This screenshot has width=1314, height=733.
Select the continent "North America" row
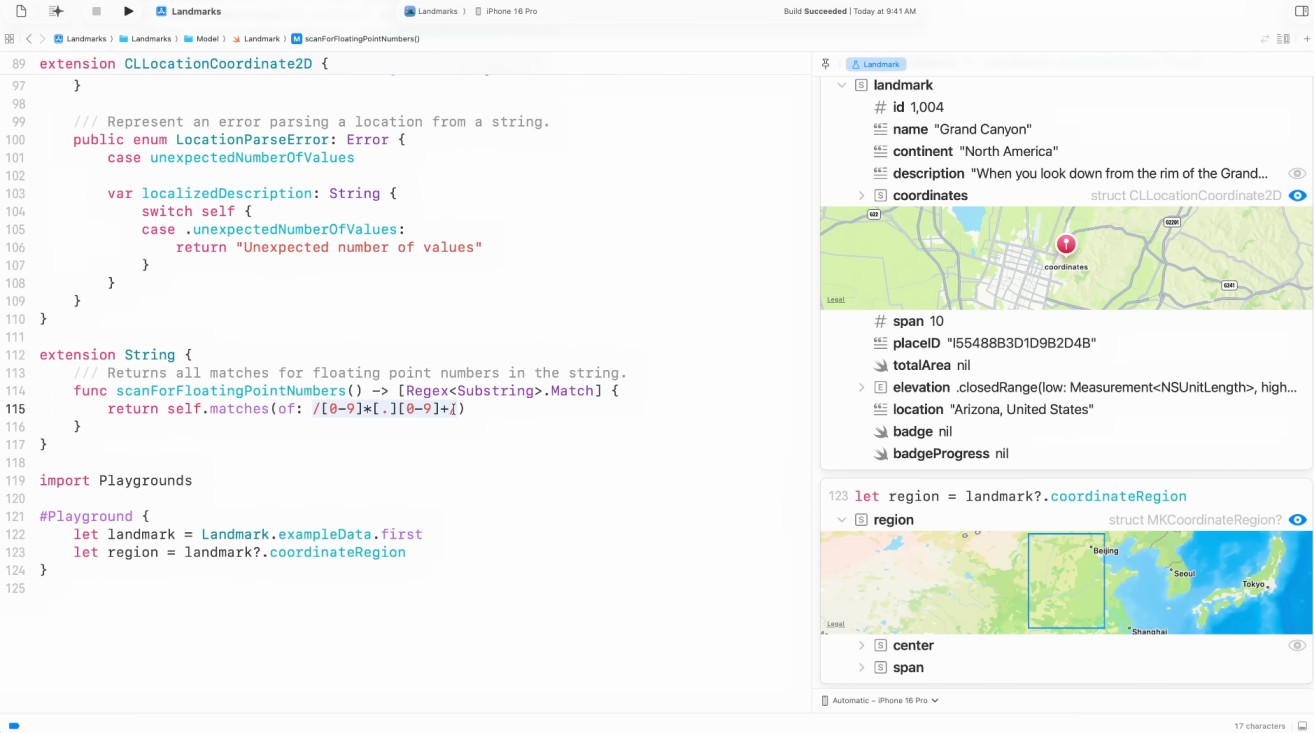pos(1066,152)
